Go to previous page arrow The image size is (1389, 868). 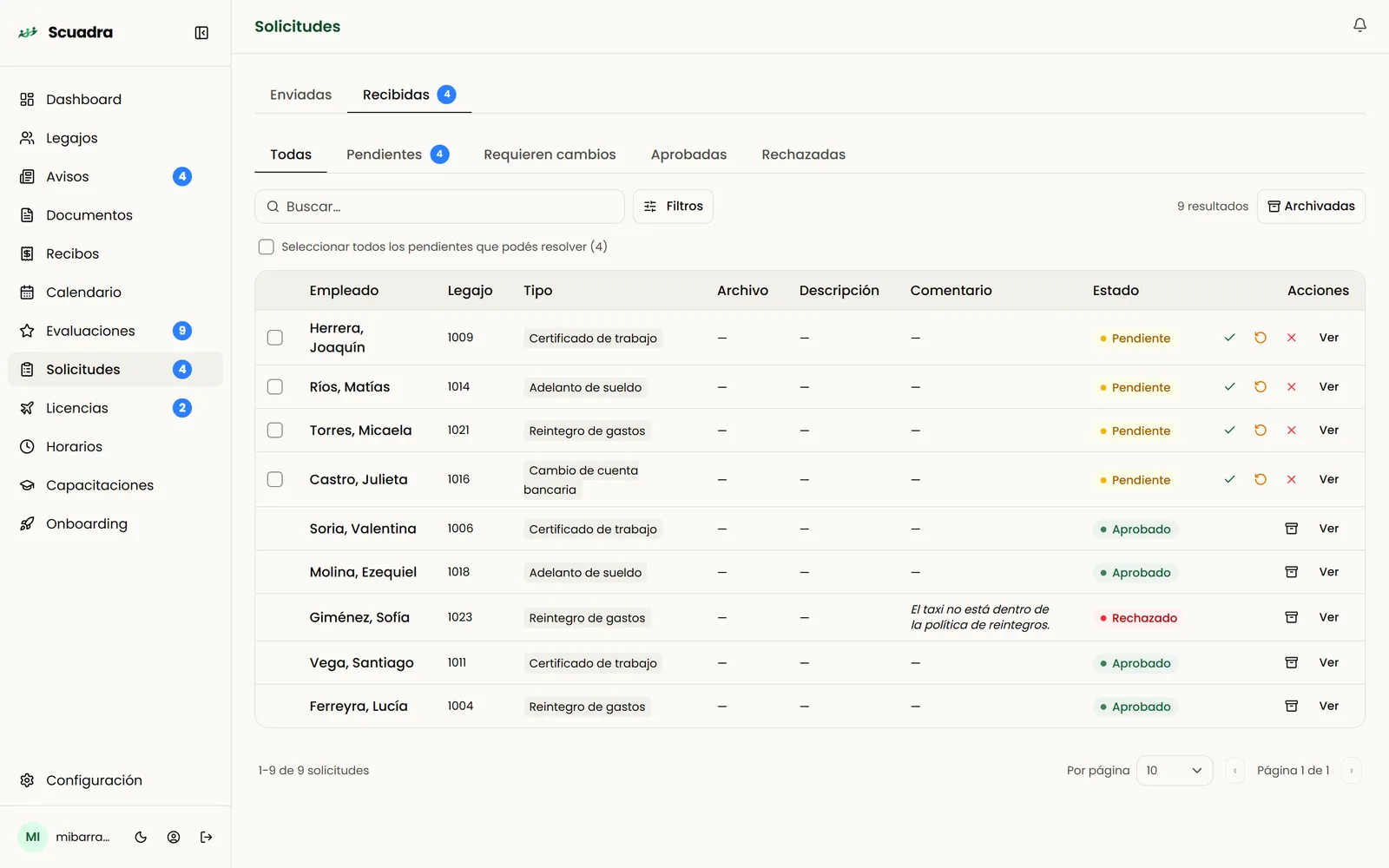pos(1234,770)
